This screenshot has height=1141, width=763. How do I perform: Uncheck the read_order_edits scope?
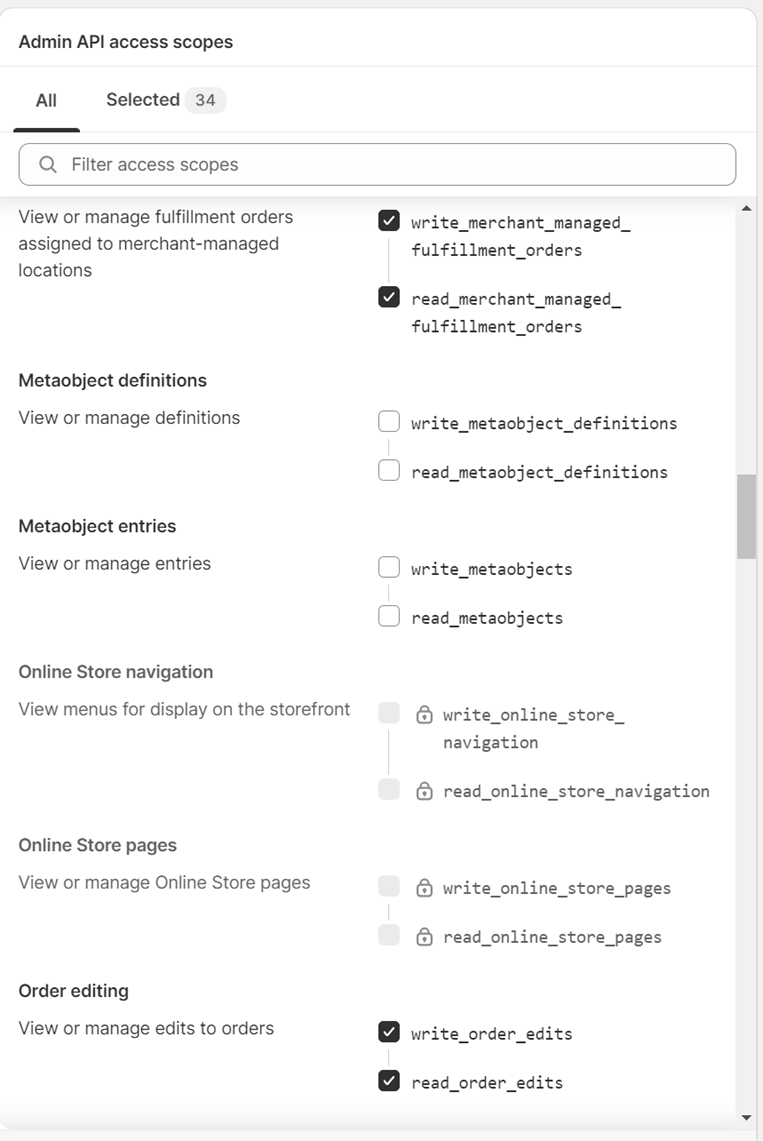click(x=389, y=1081)
